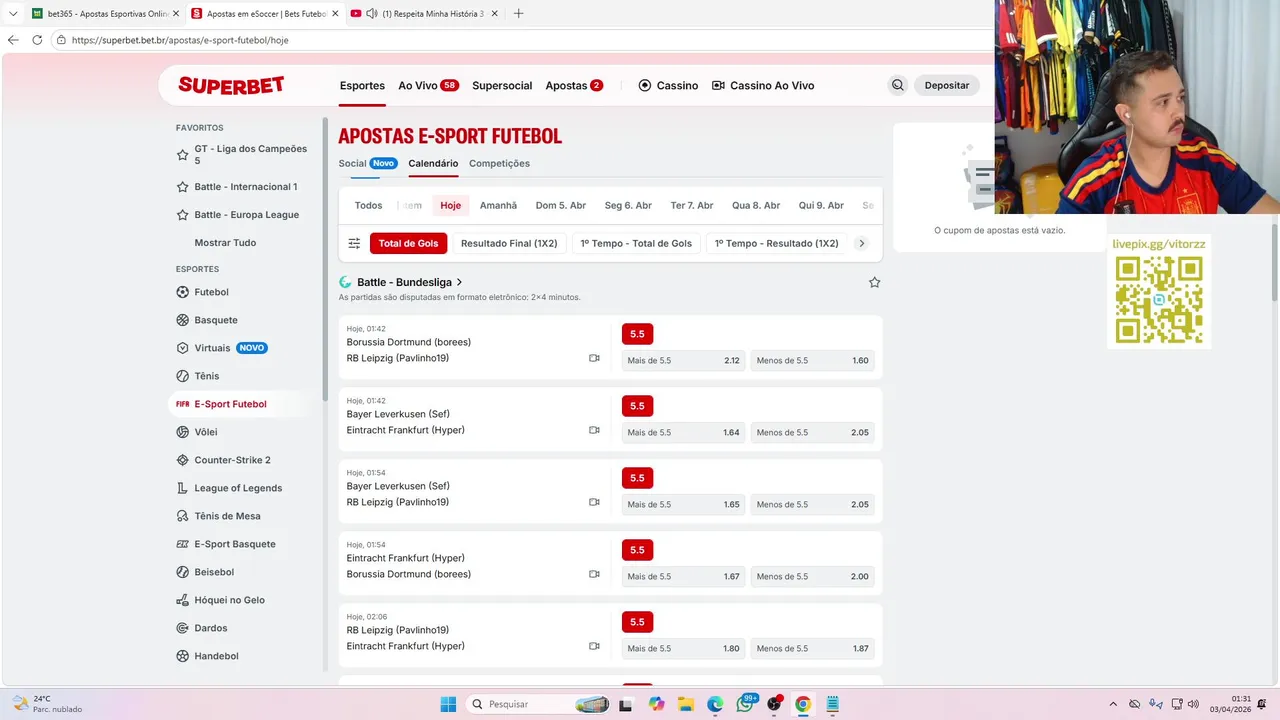Switch to Competições tab
Screen dimensions: 1280x720
499,163
